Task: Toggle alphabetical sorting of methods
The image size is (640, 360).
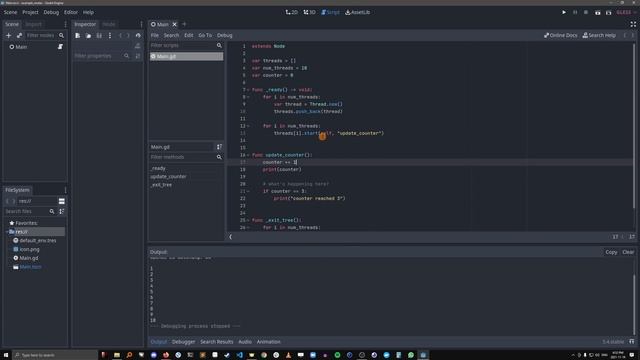Action: pyautogui.click(x=219, y=147)
